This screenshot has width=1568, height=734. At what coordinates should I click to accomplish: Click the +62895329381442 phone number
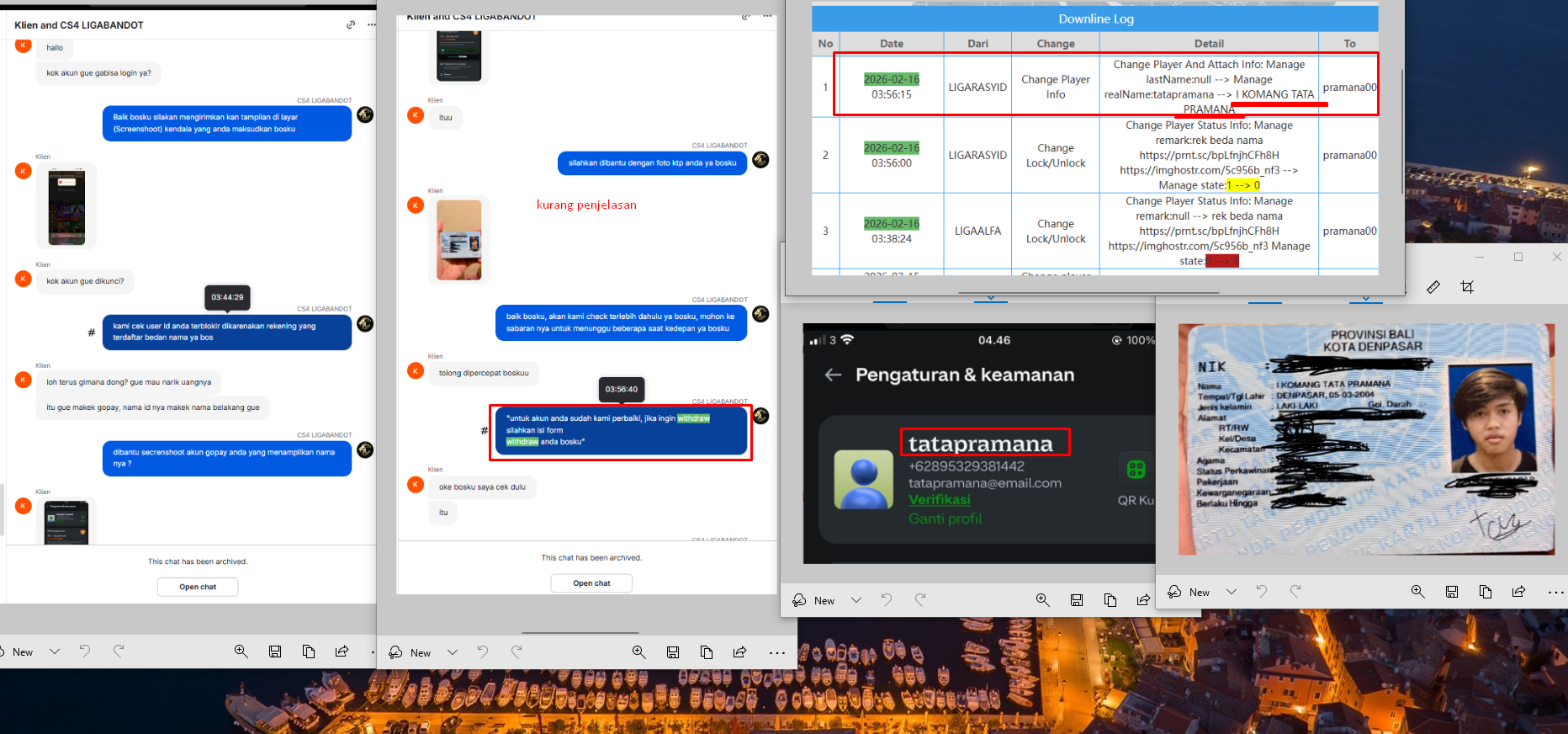click(x=967, y=466)
